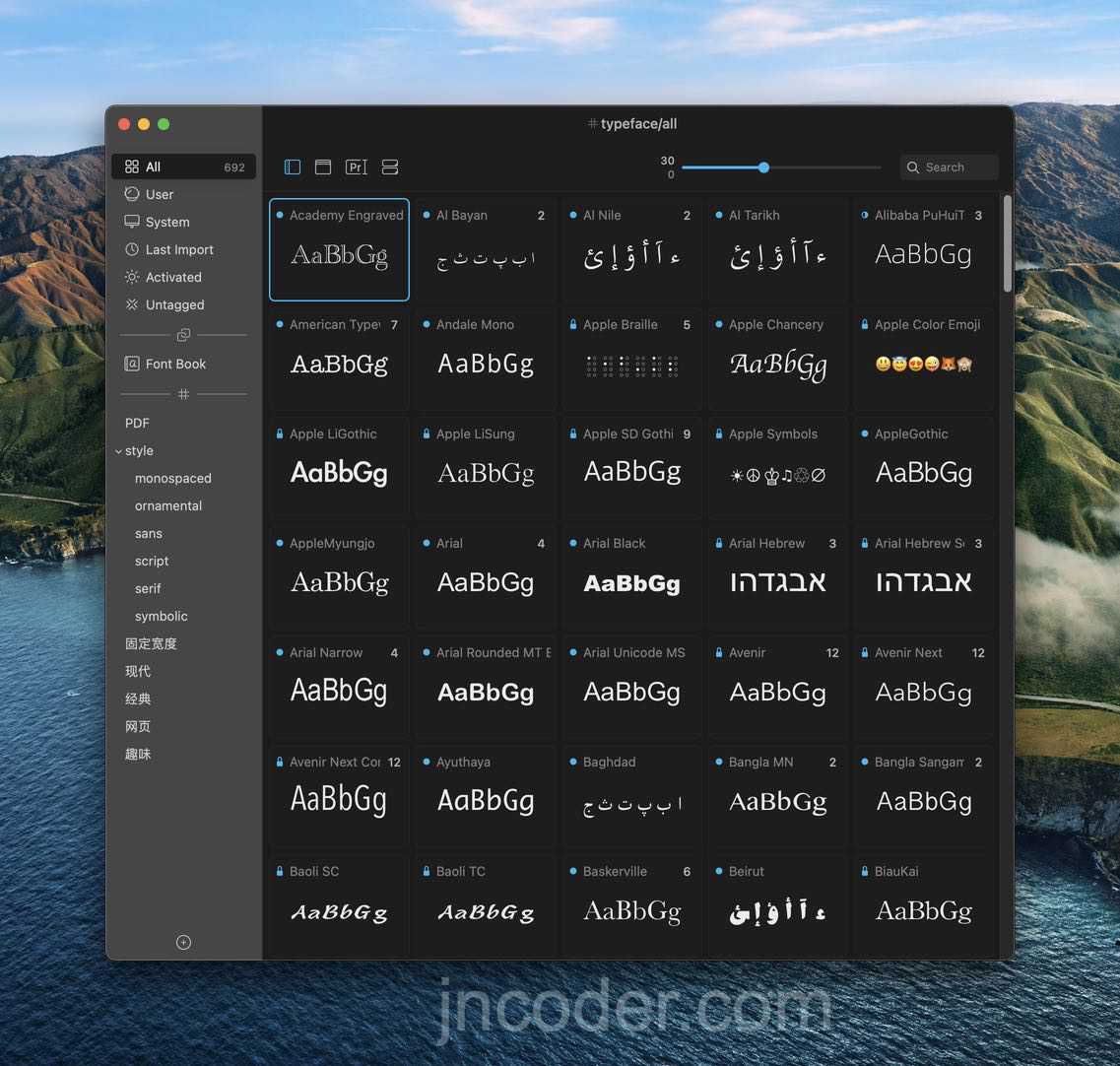Click the Last Import clock icon

(131, 249)
